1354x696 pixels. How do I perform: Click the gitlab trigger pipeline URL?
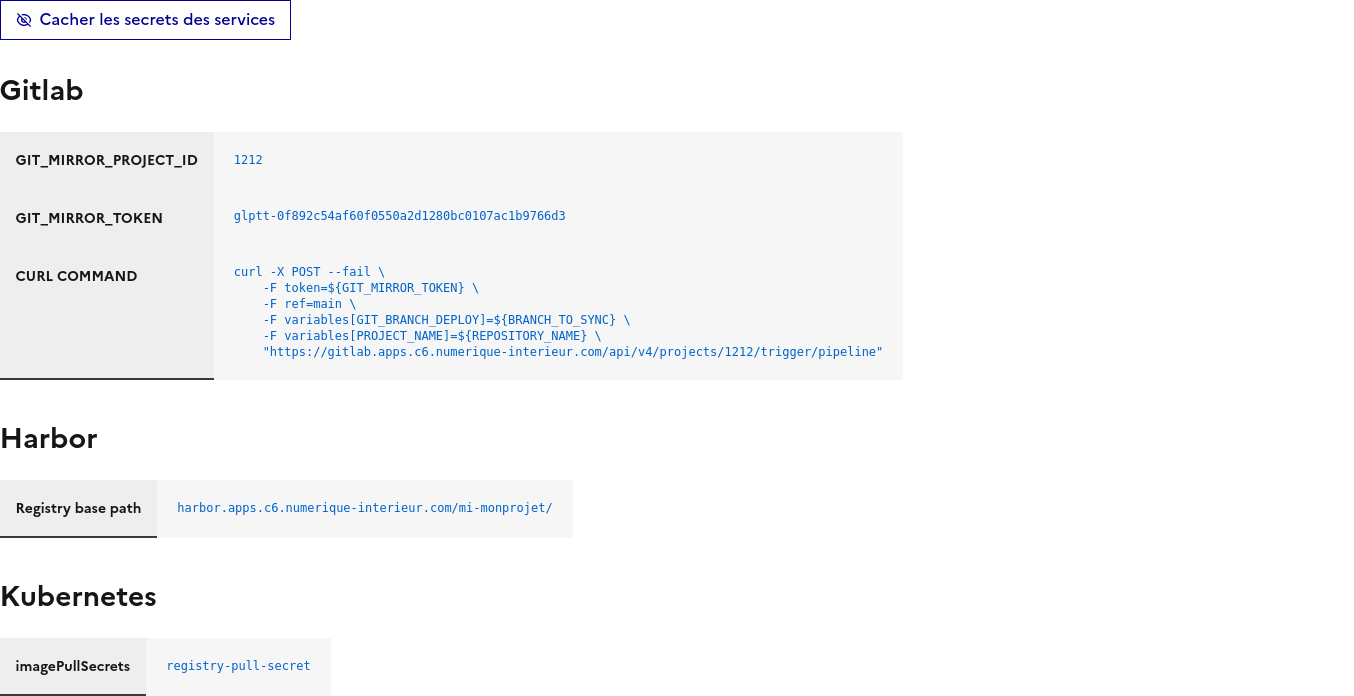572,352
